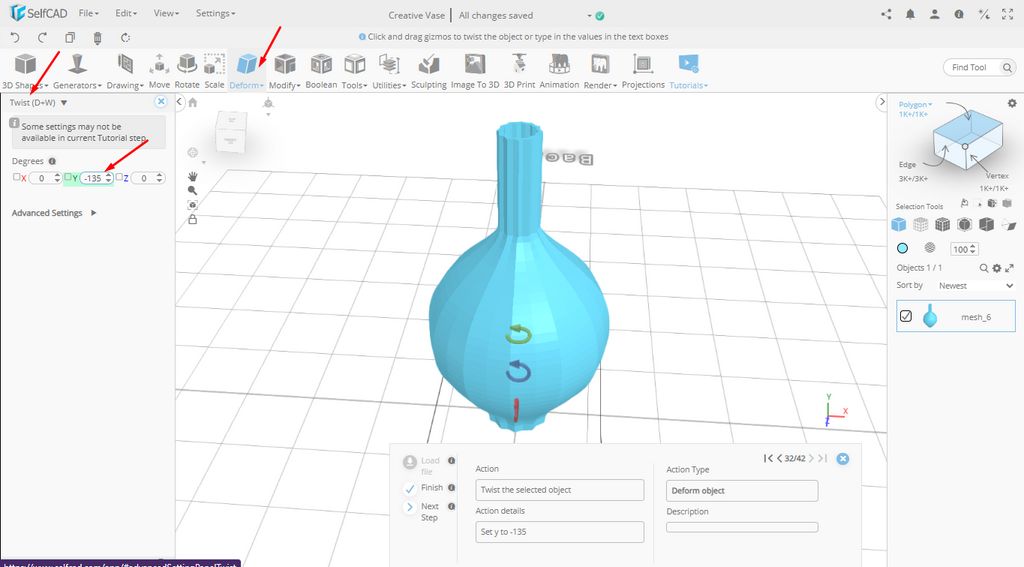This screenshot has width=1024, height=567.
Task: Select the whole-object cube selection mode
Action: click(899, 225)
